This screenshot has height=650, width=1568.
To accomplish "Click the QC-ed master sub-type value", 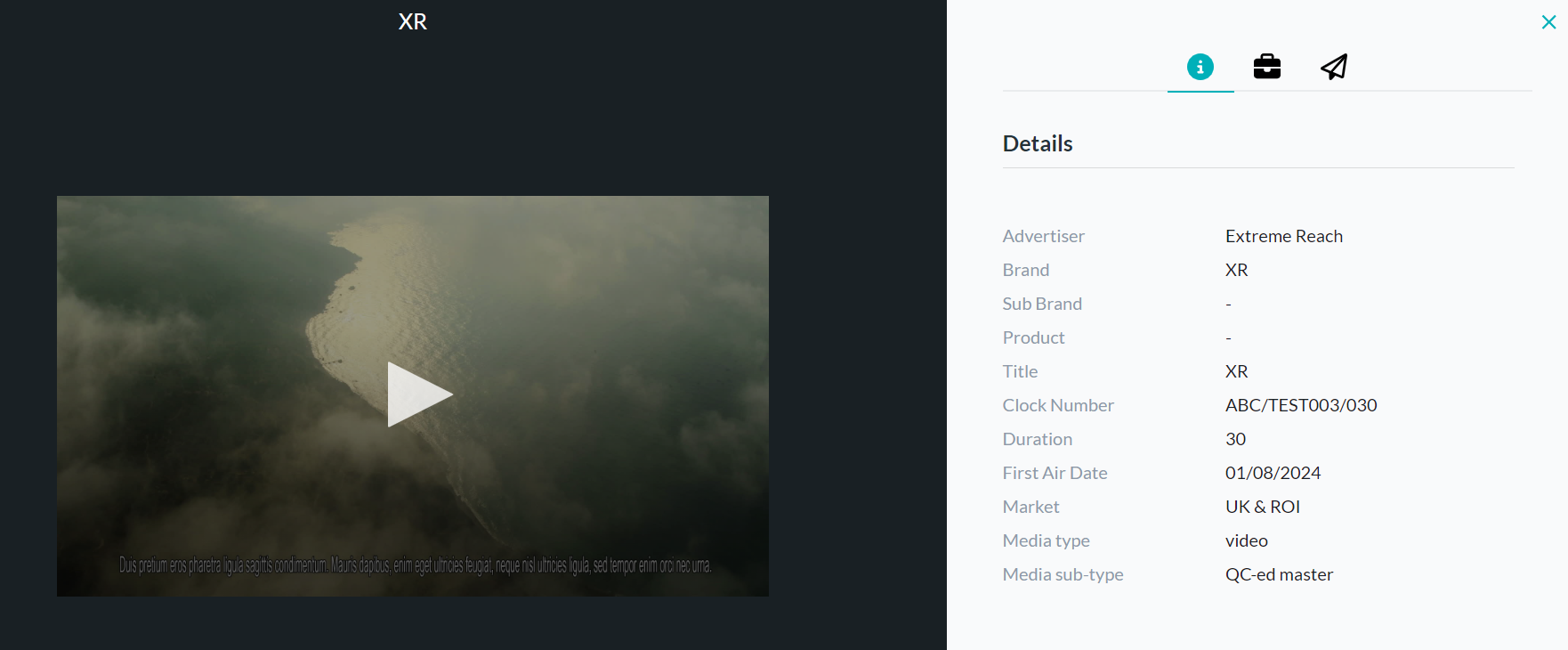I will [1279, 574].
